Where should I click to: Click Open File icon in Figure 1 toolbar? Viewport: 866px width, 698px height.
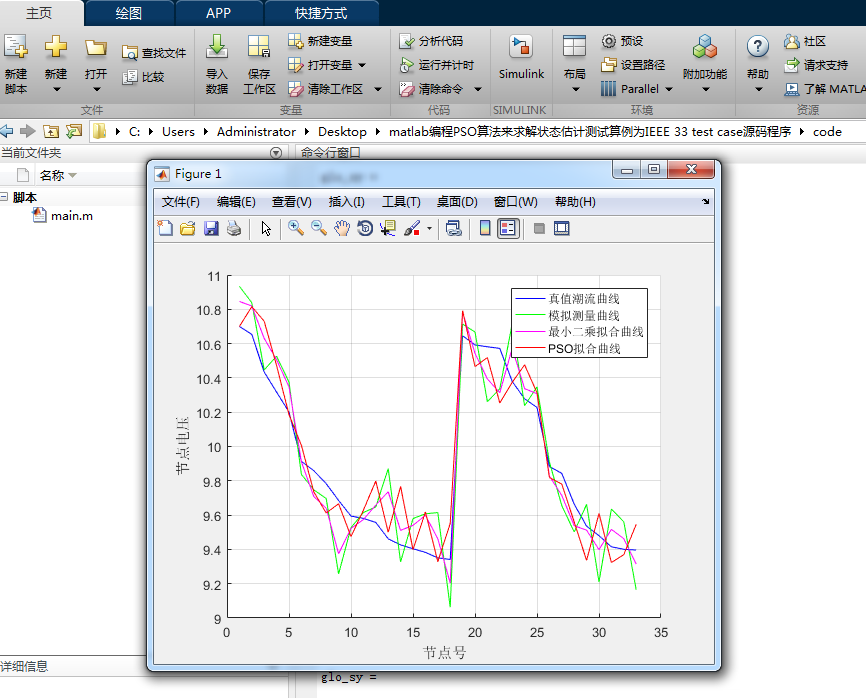[x=188, y=228]
